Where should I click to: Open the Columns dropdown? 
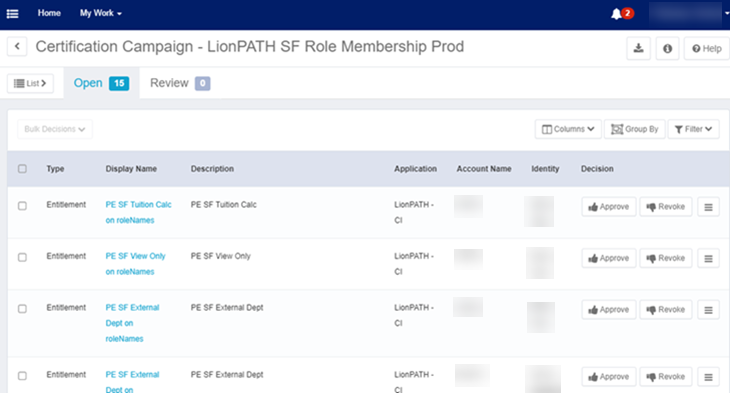pos(568,129)
